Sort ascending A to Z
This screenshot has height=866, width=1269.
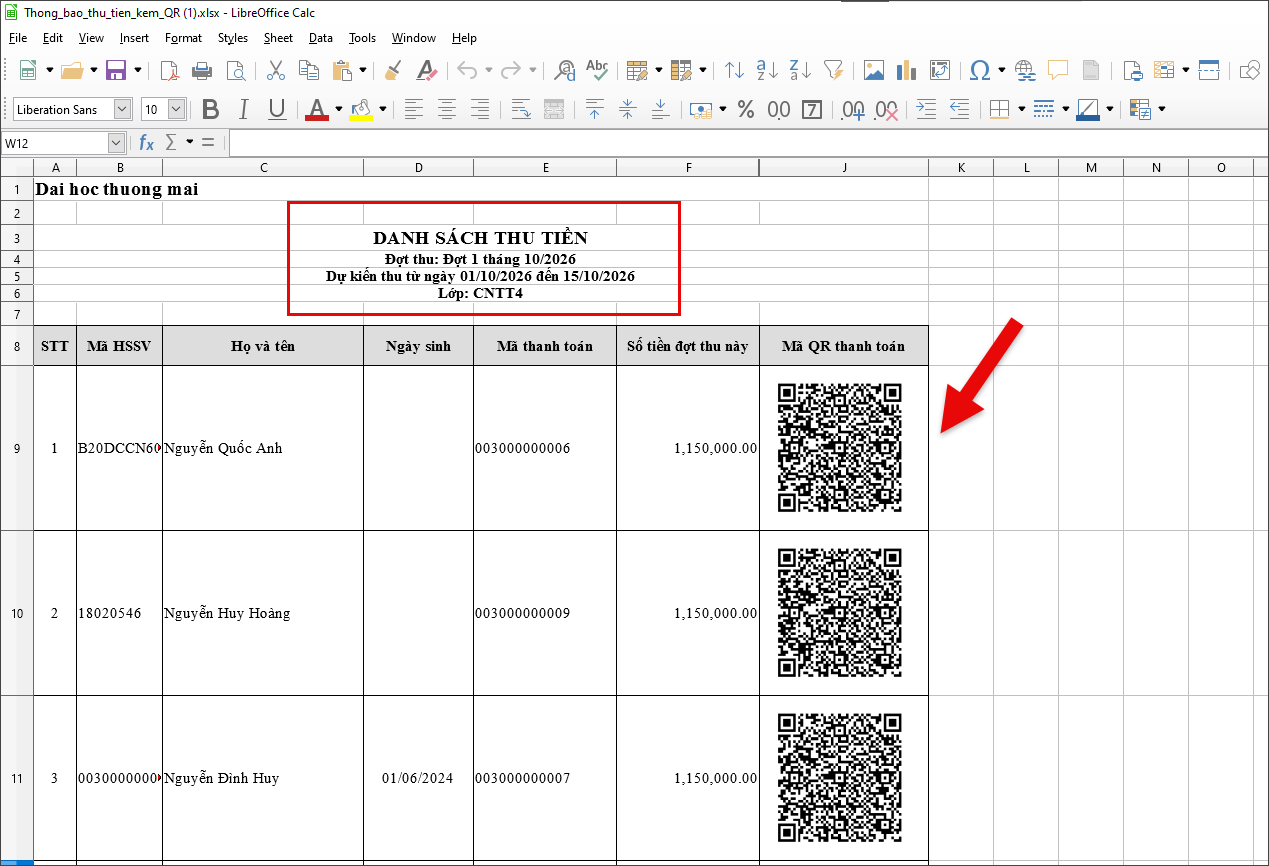tap(767, 70)
